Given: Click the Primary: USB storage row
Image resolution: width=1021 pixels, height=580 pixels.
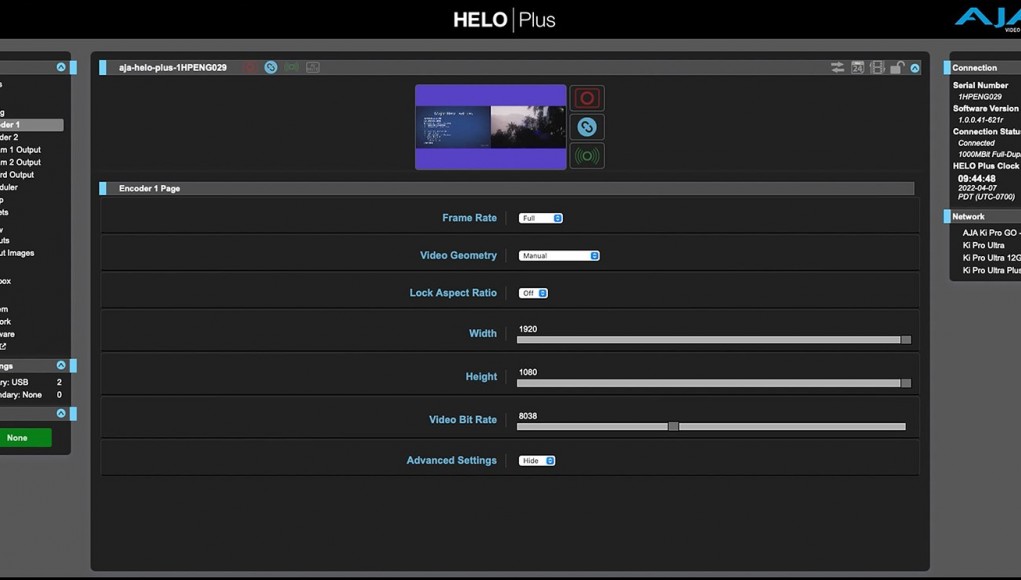Looking at the screenshot, I should pos(31,382).
